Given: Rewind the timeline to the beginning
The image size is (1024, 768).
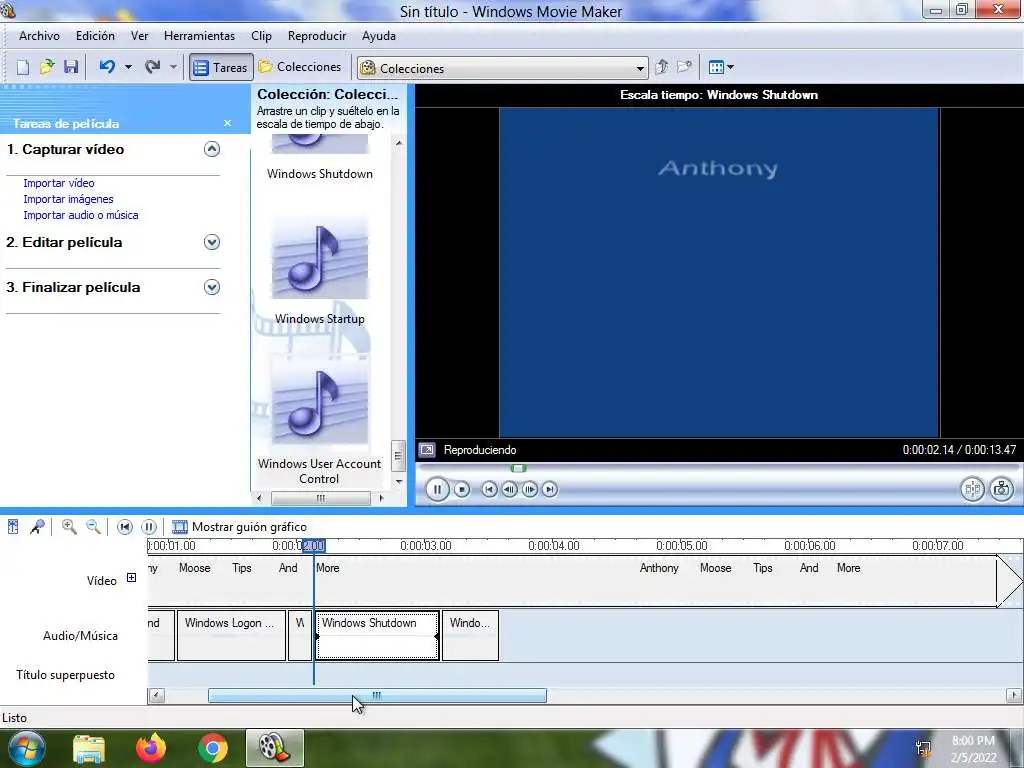Looking at the screenshot, I should (x=125, y=526).
